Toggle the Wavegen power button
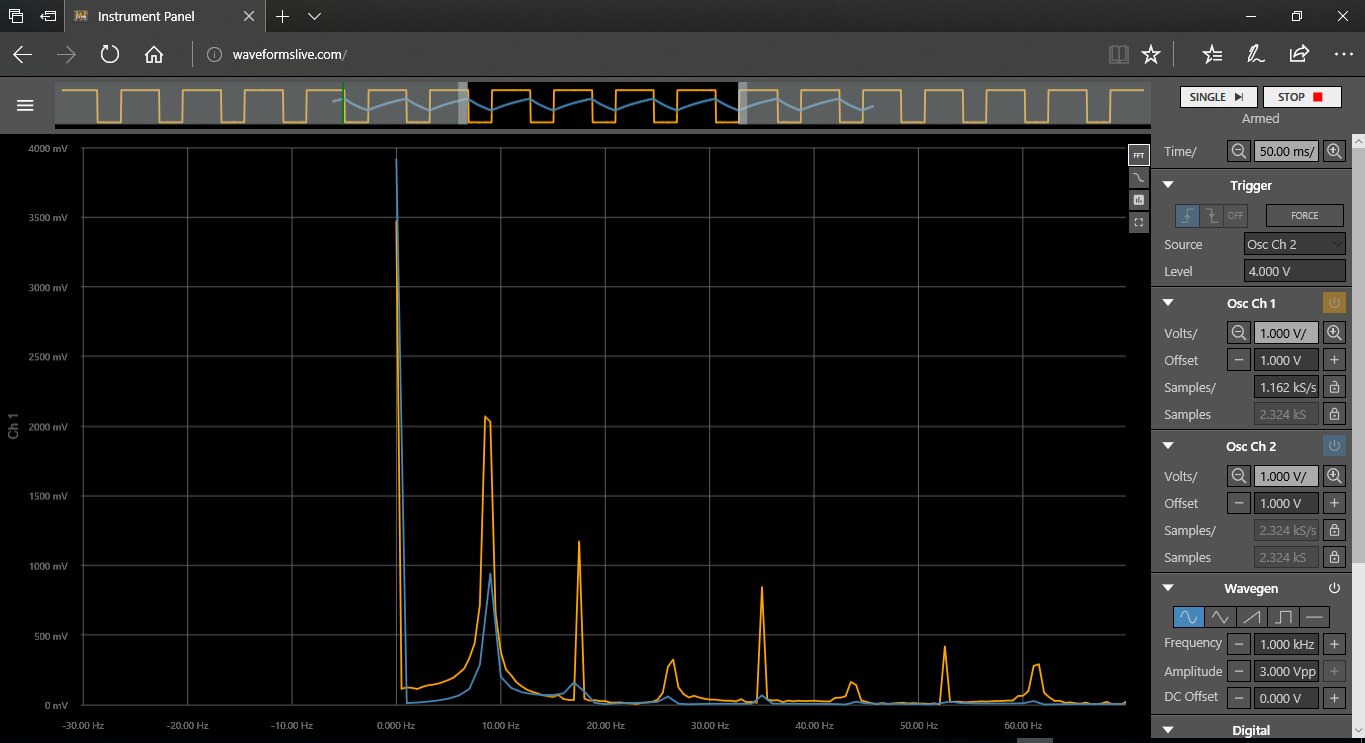This screenshot has height=743, width=1365. 1333,588
